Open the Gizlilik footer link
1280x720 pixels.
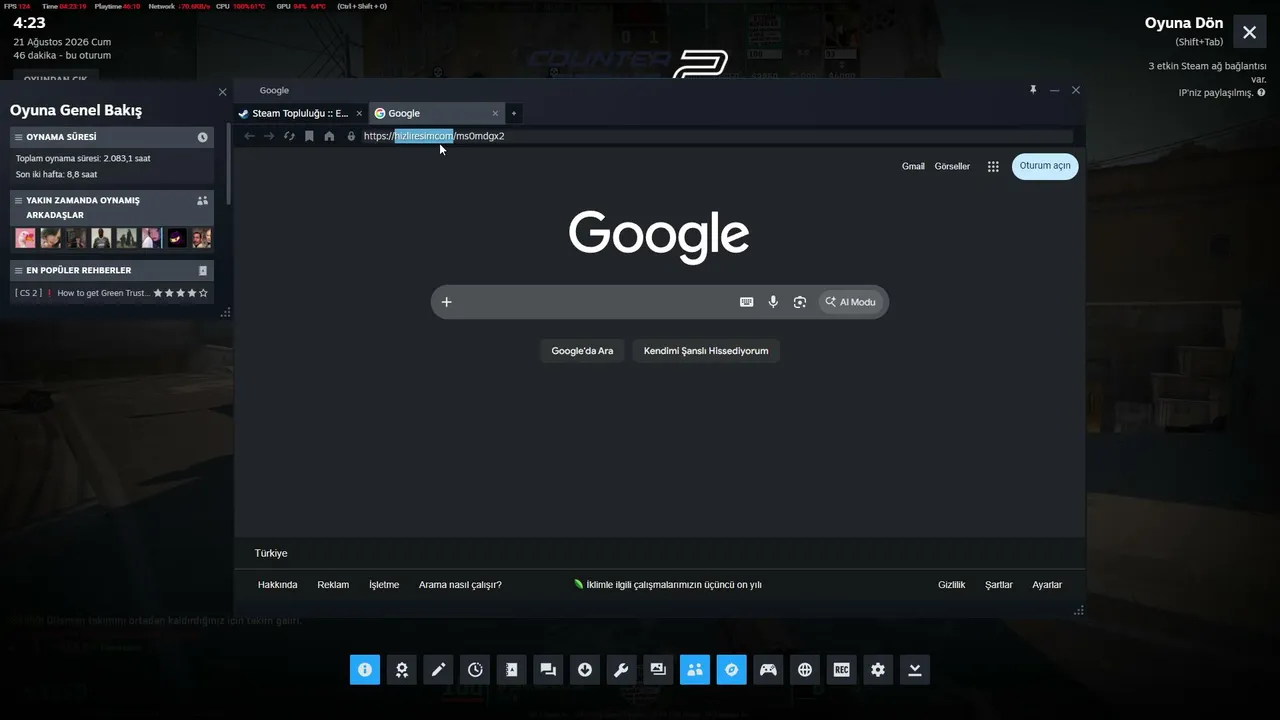(x=952, y=585)
